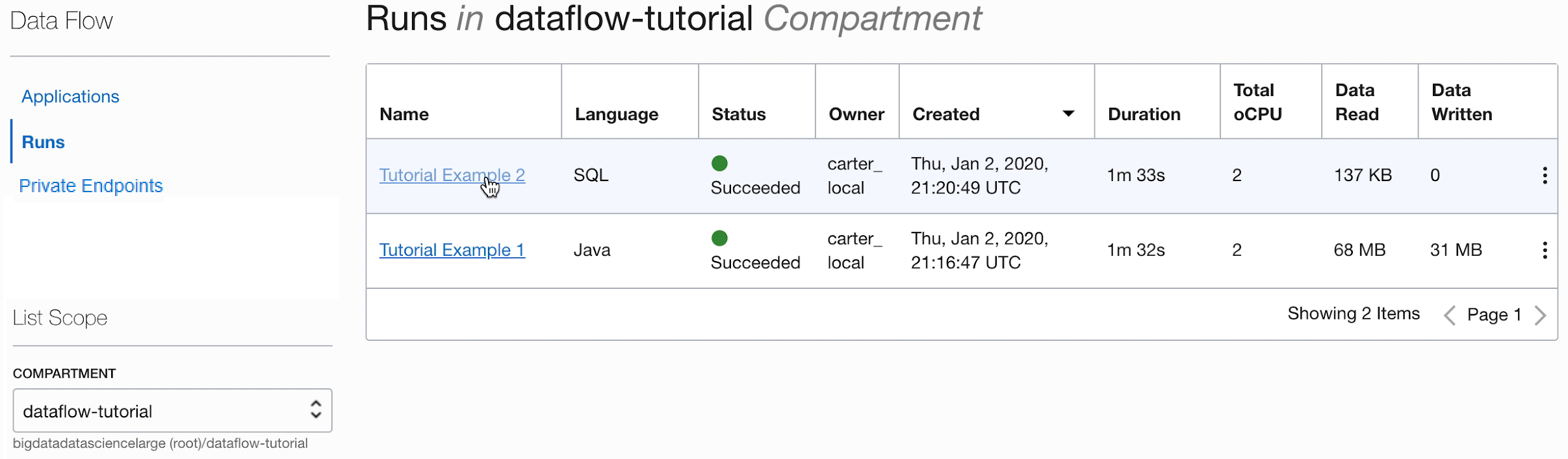Open the Tutorial Example 2 run
Image resolution: width=1568 pixels, height=459 pixels.
452,175
